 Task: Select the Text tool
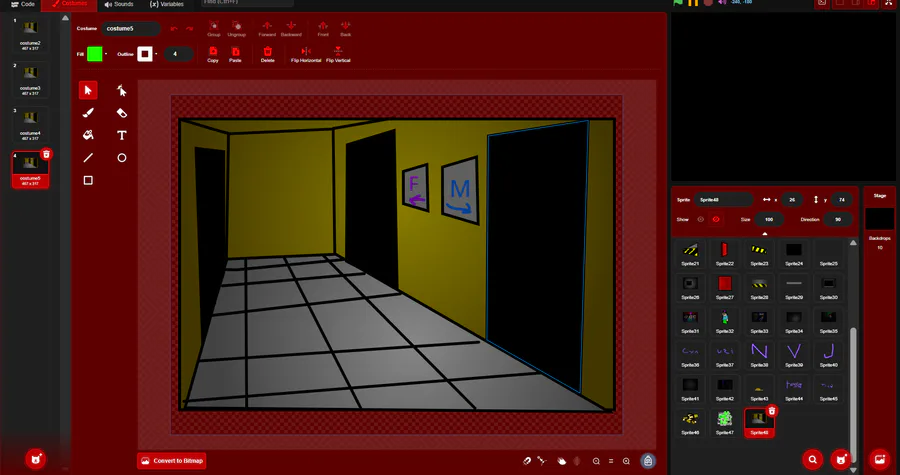(x=122, y=135)
